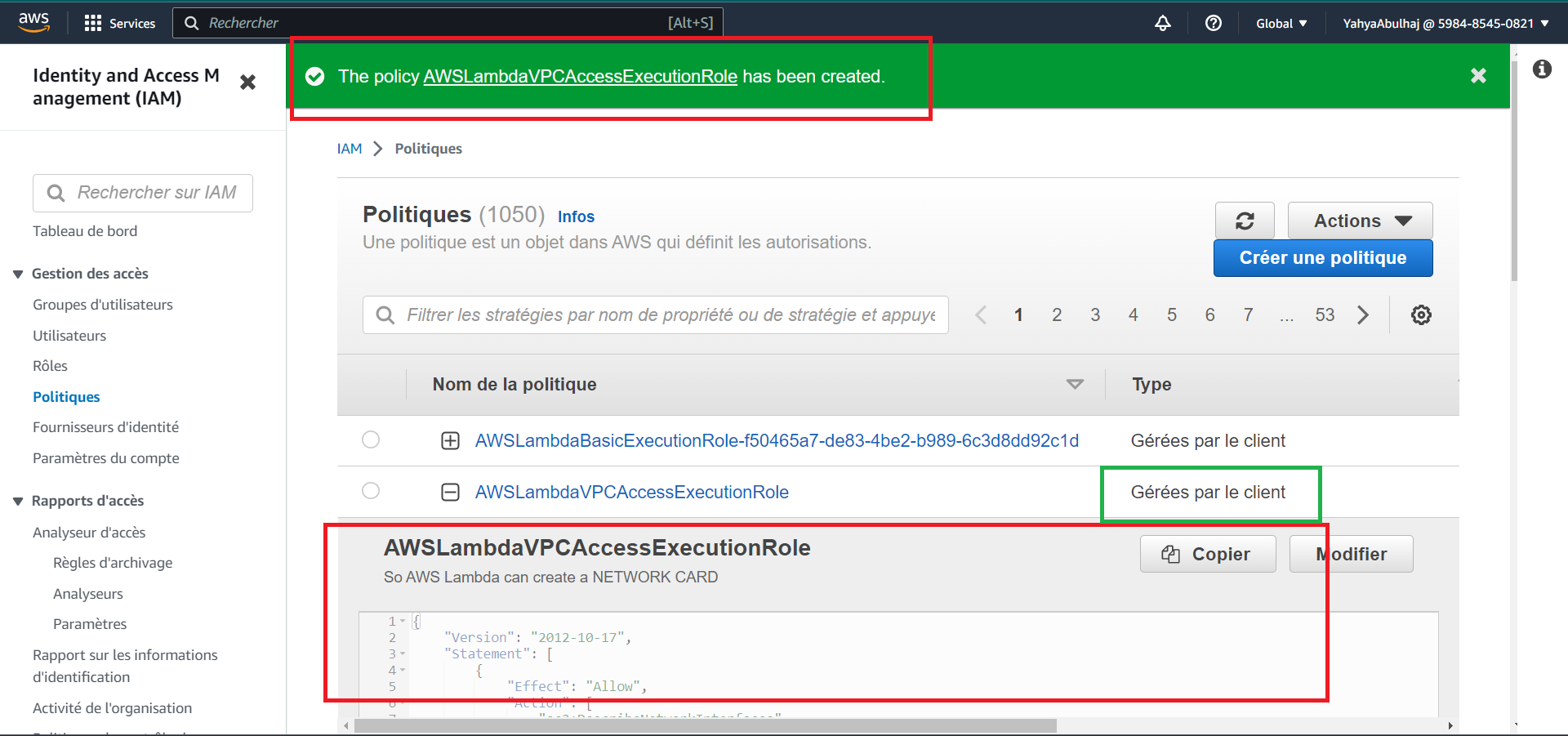
Task: Fold JSON line 3 Statement block
Action: pos(403,653)
